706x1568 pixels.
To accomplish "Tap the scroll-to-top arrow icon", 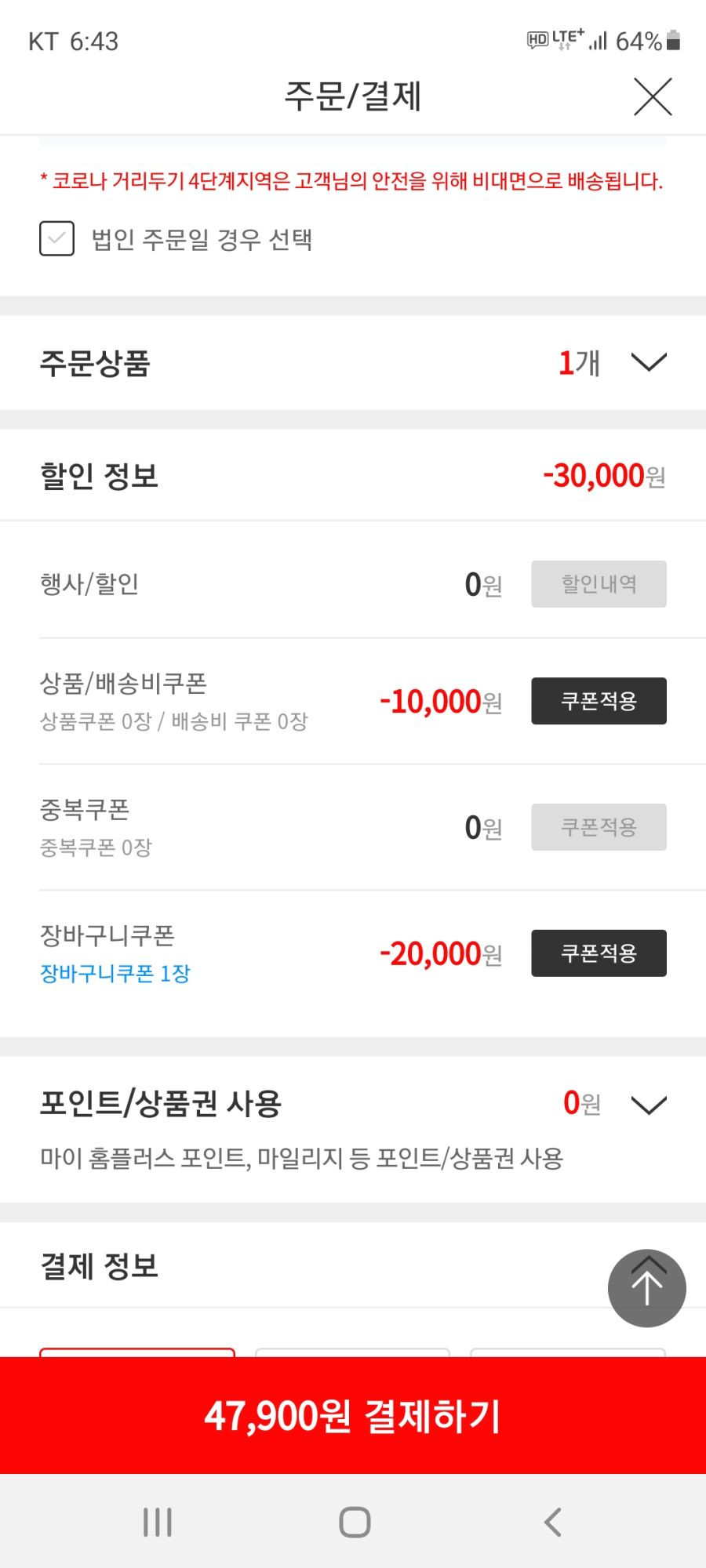I will coord(647,1287).
